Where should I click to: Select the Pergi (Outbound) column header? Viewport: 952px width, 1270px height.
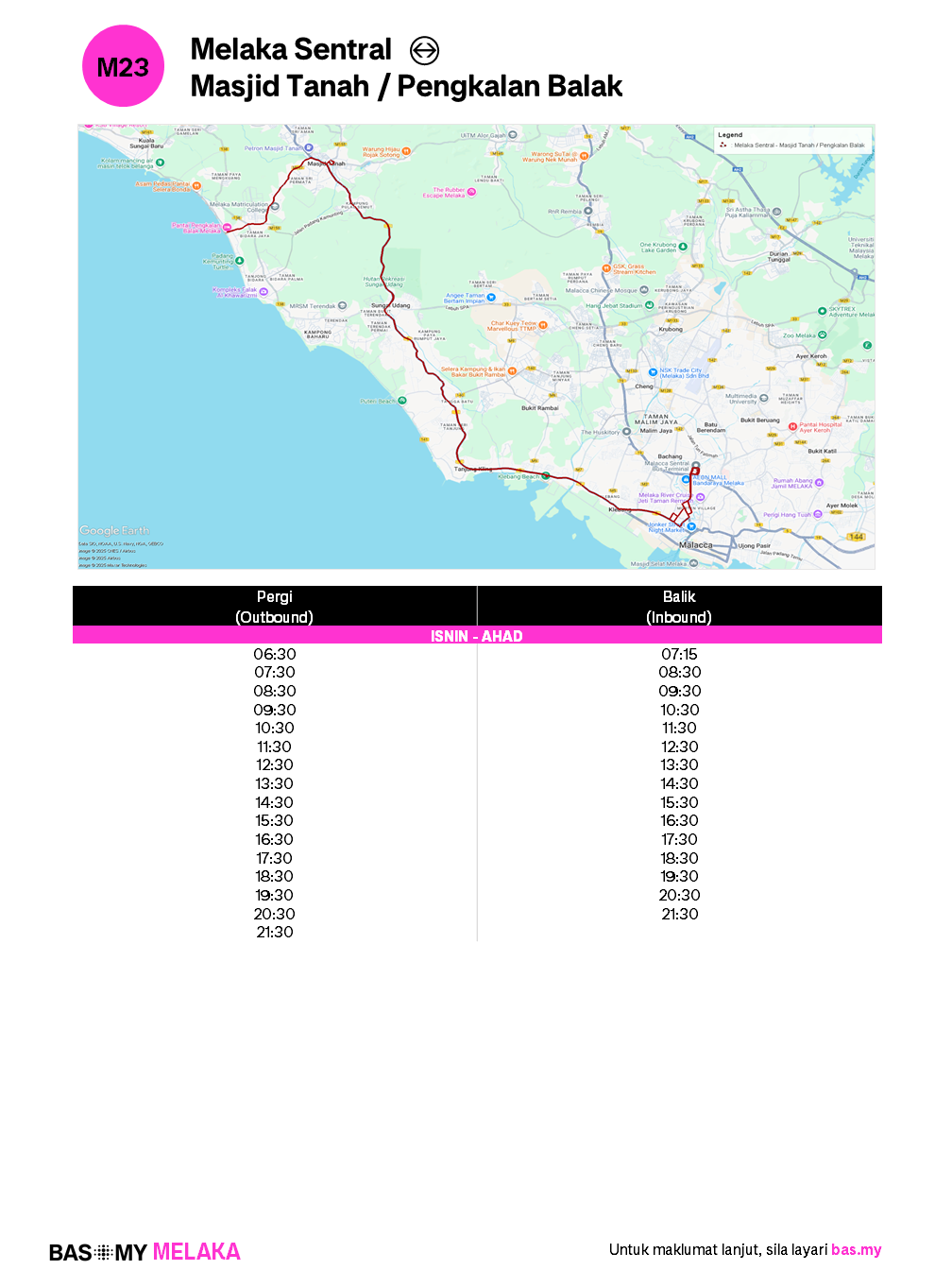[x=274, y=607]
